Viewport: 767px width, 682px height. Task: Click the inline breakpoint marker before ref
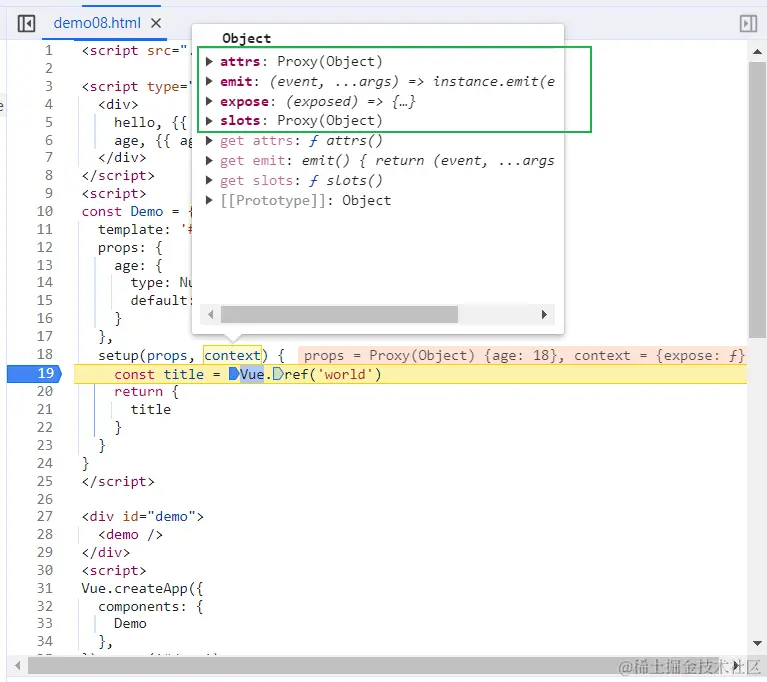tap(278, 374)
